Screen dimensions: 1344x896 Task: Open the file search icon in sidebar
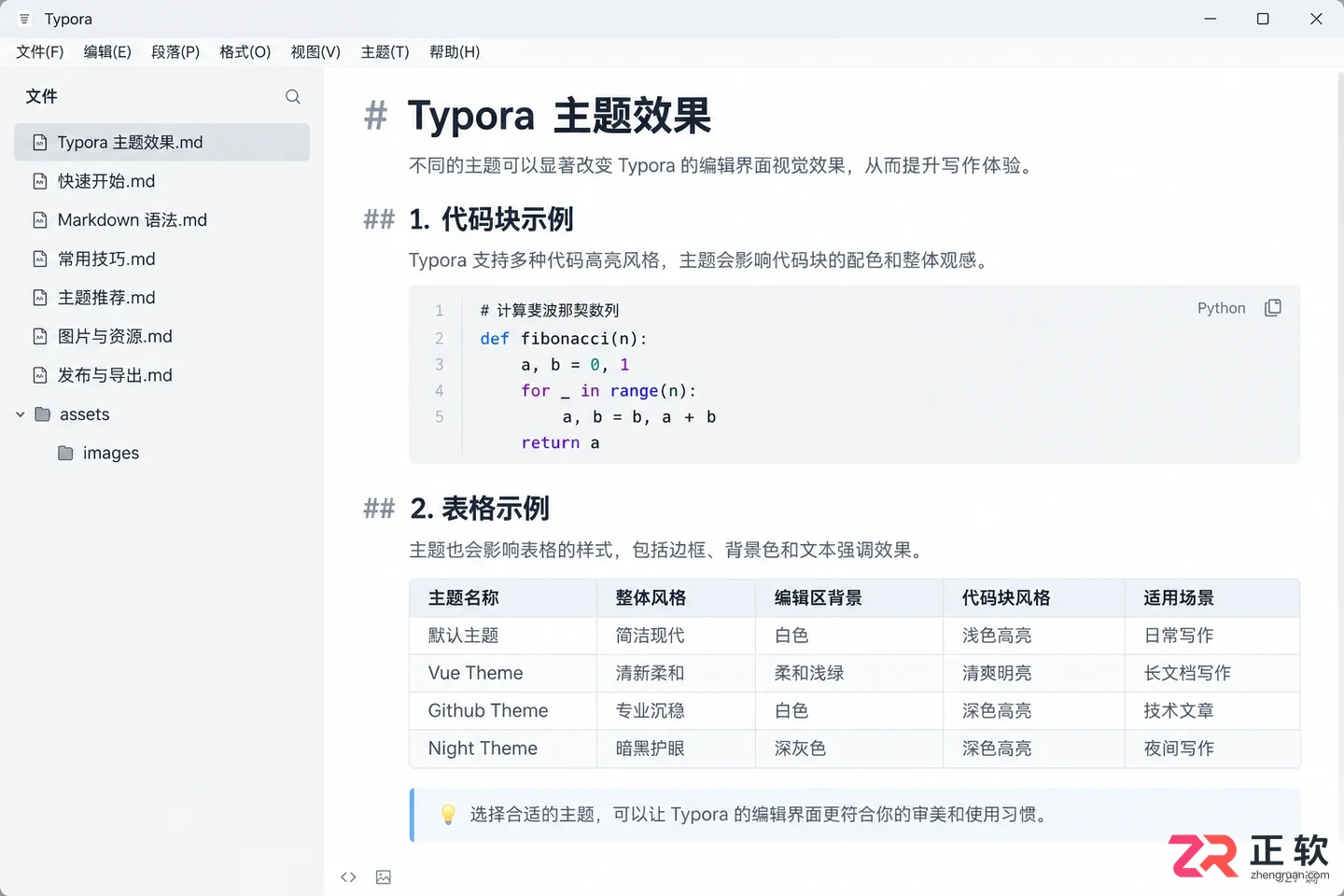coord(293,96)
